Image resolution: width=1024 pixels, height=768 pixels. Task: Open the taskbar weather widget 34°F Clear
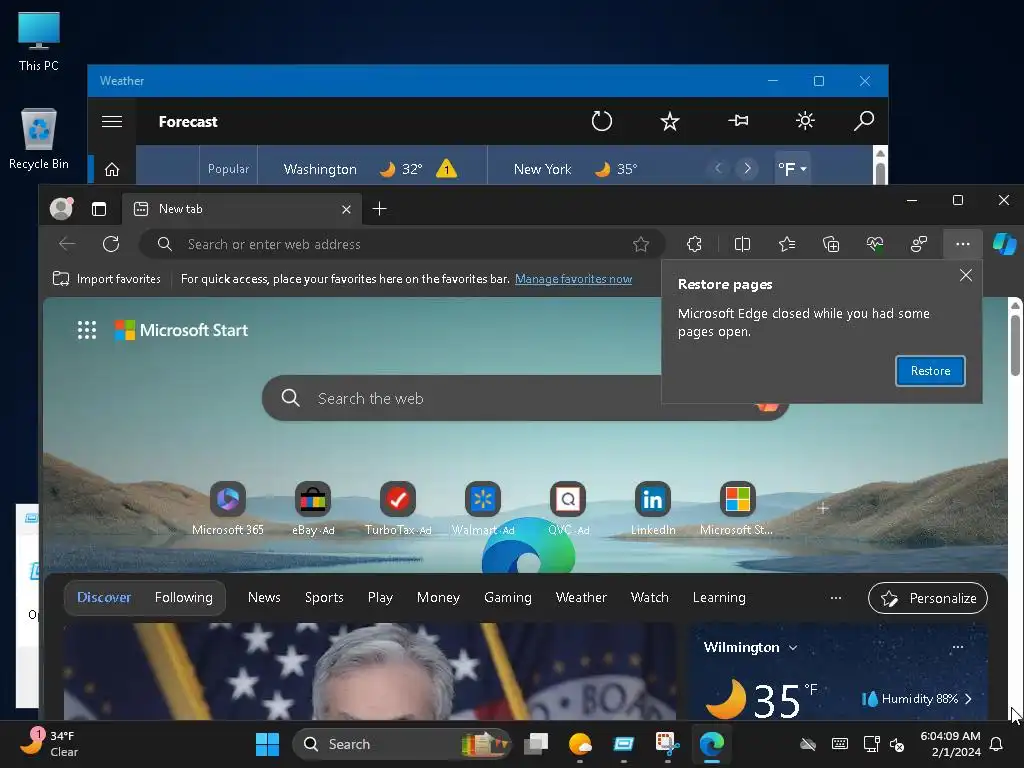pyautogui.click(x=47, y=744)
